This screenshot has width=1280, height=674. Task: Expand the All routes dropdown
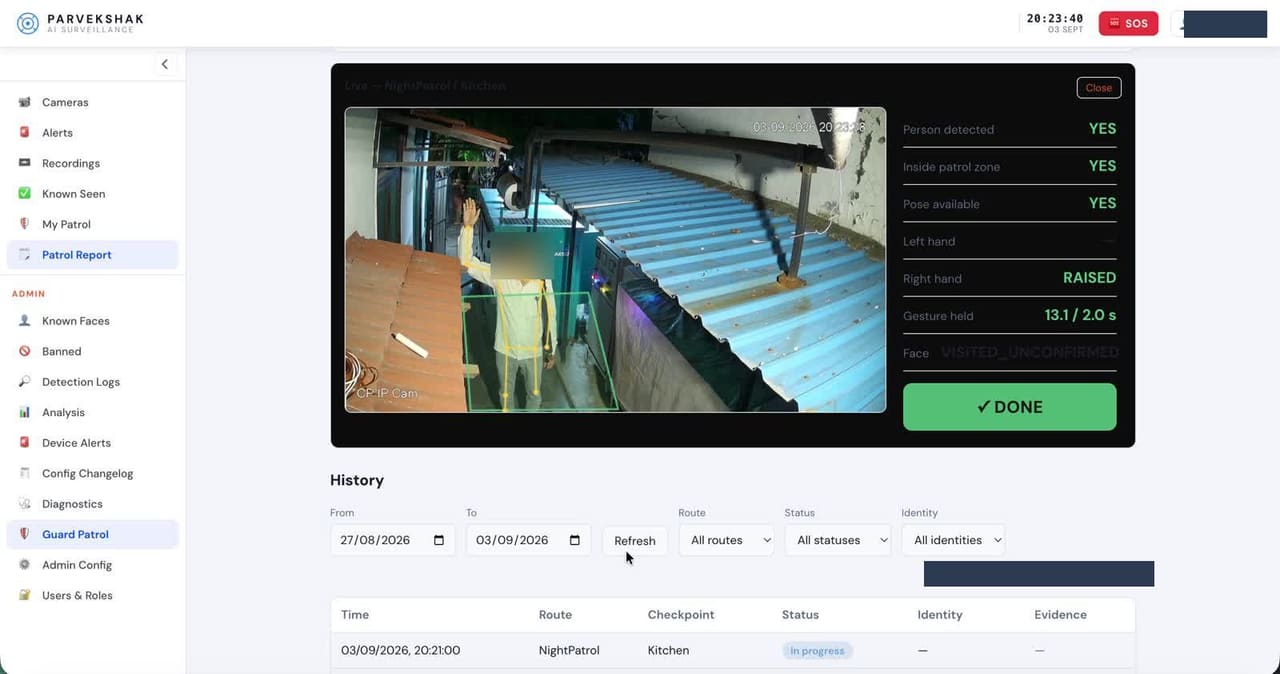point(726,540)
